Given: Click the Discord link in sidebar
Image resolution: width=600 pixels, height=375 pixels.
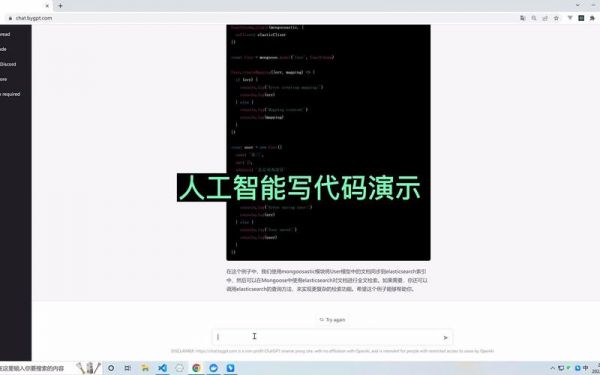Looking at the screenshot, I should 8,64.
